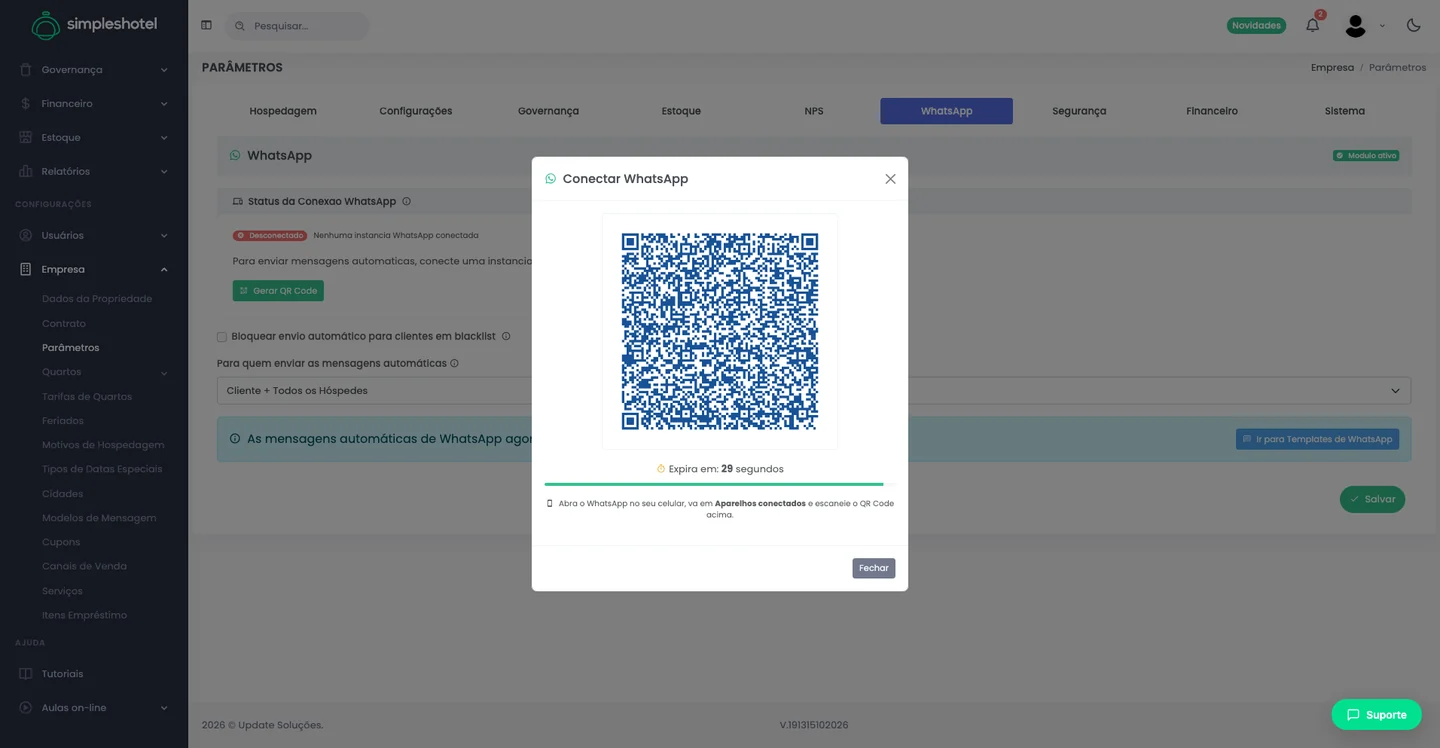Toggle the sidebar collapse icon
1440x748 pixels.
click(x=206, y=25)
